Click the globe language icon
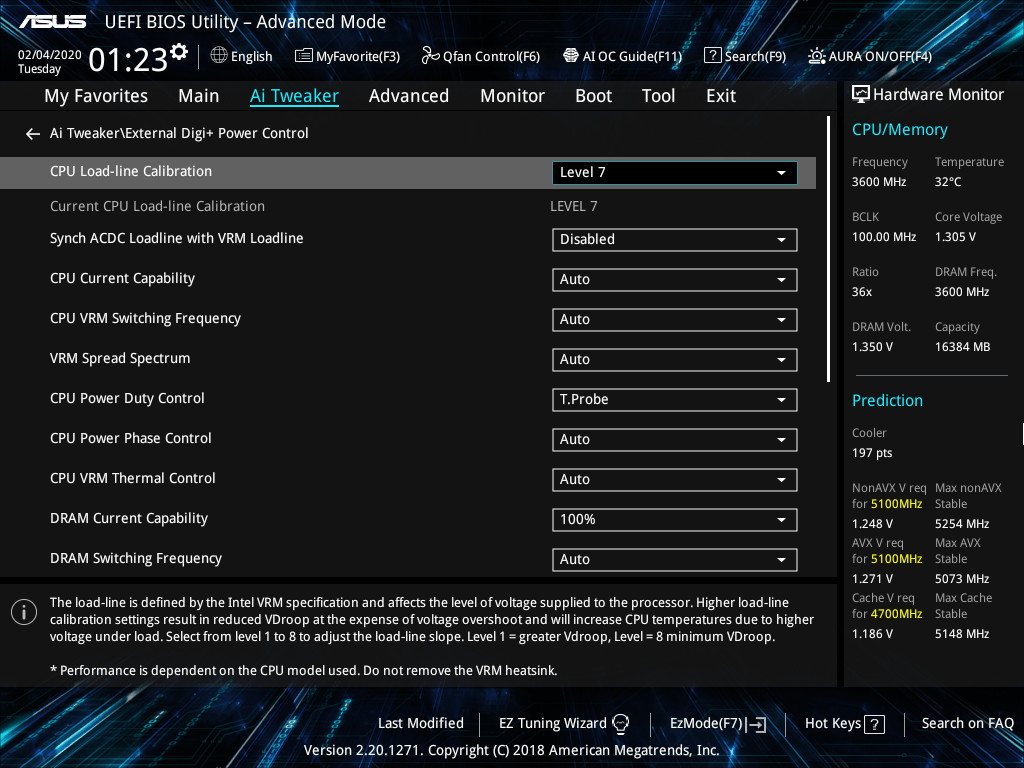The height and width of the screenshot is (768, 1024). 219,56
